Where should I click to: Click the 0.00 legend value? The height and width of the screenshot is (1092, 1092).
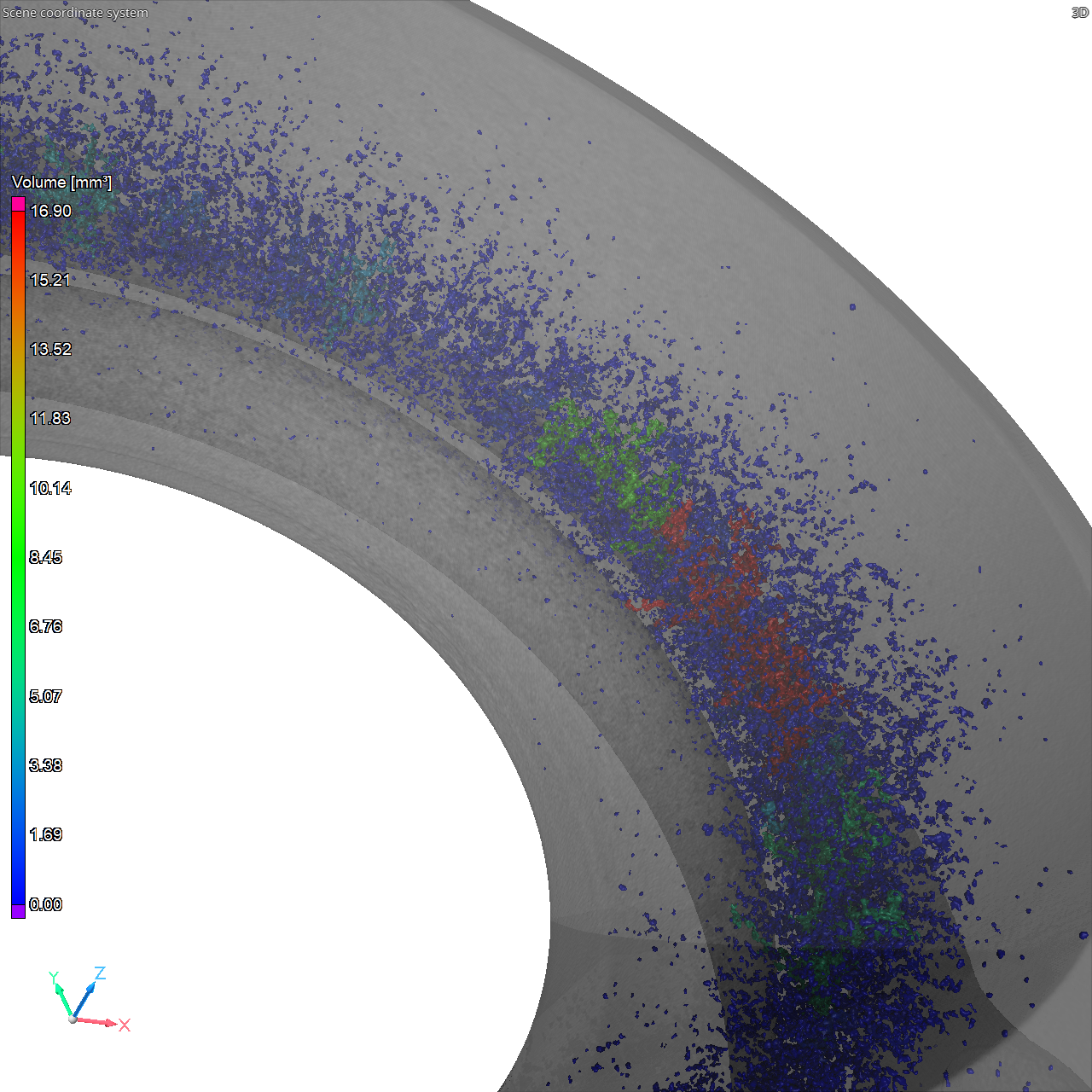click(x=46, y=904)
